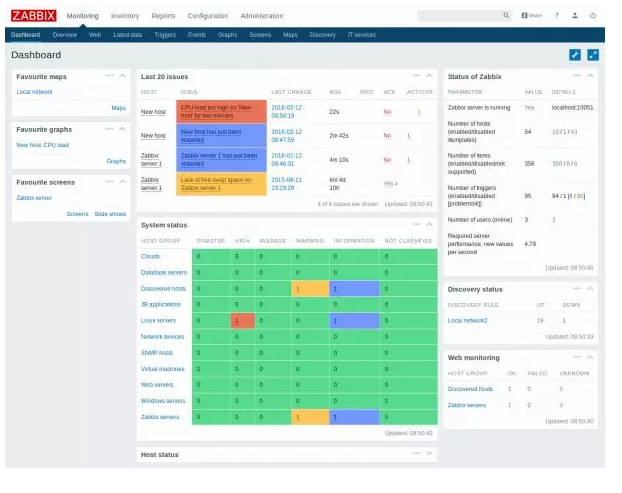This screenshot has height=493, width=622.
Task: Open the Local network map link
Action: tap(35, 92)
